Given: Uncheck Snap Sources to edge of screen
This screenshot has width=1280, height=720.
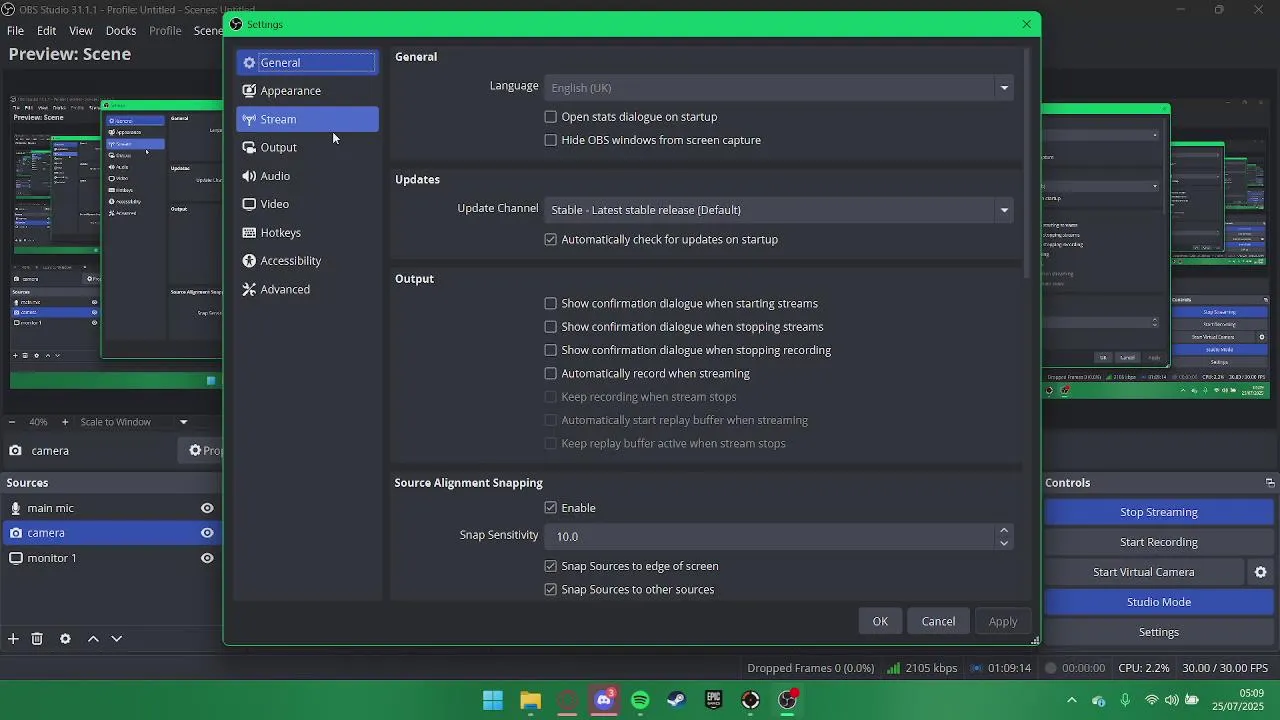Looking at the screenshot, I should pos(550,566).
